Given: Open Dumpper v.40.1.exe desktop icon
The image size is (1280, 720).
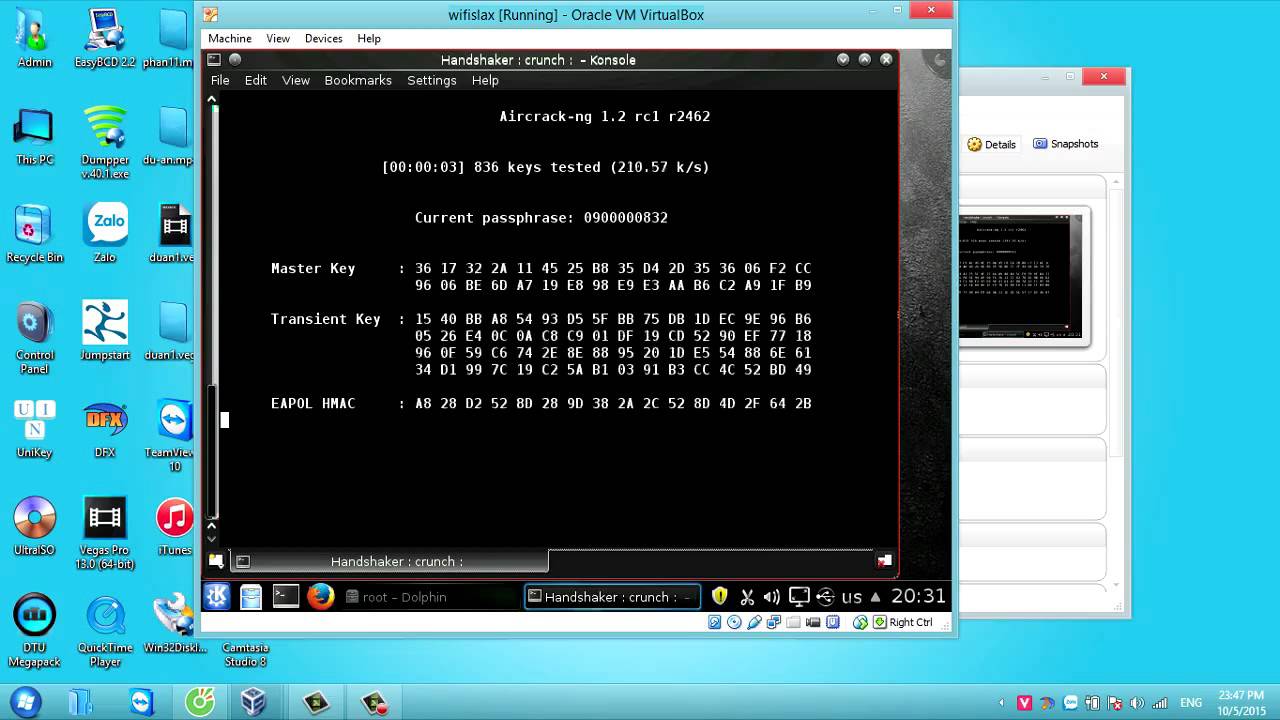Looking at the screenshot, I should 105,141.
